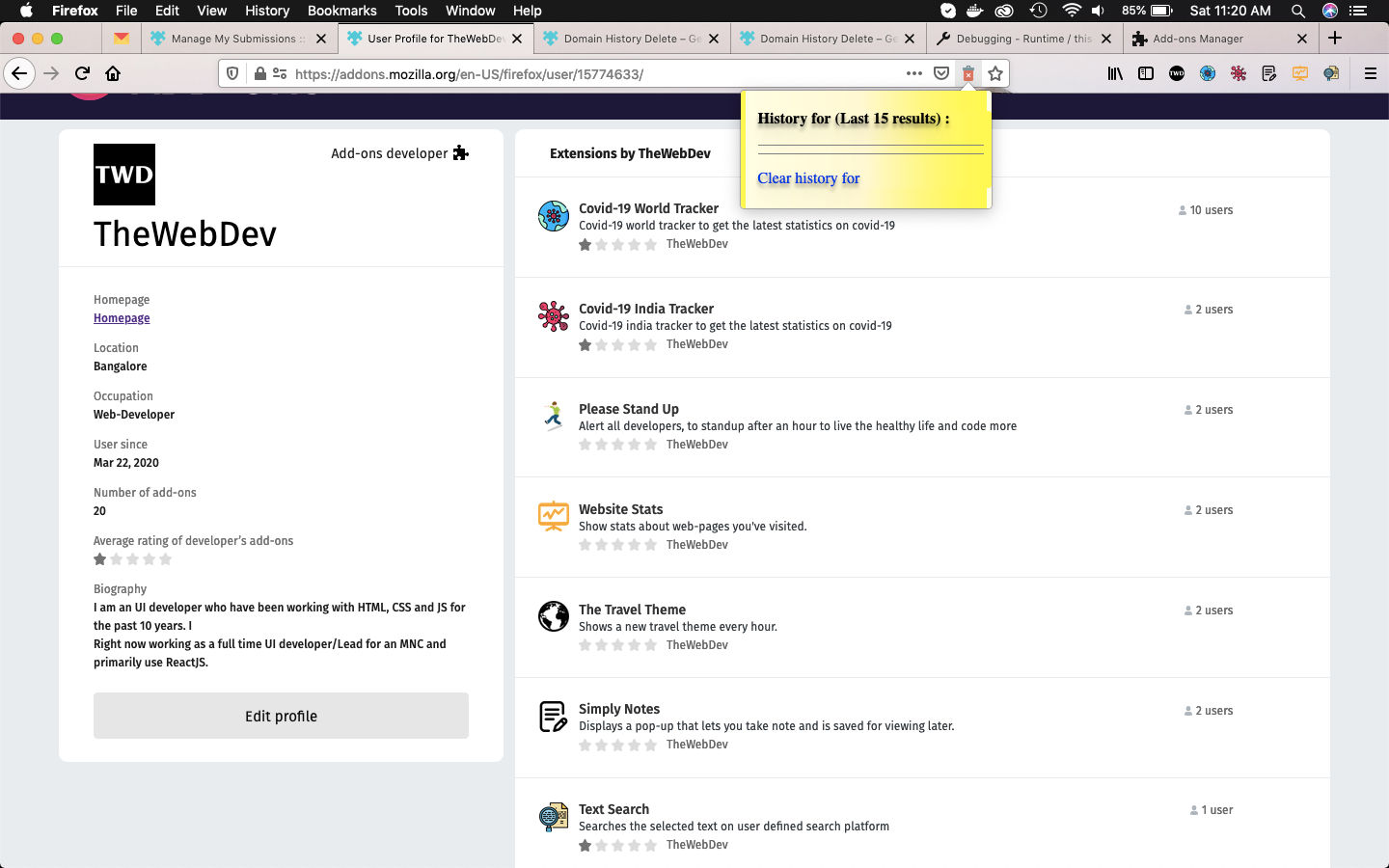Image resolution: width=1389 pixels, height=868 pixels.
Task: Close the Add-ons Manager tab
Action: [x=1302, y=39]
